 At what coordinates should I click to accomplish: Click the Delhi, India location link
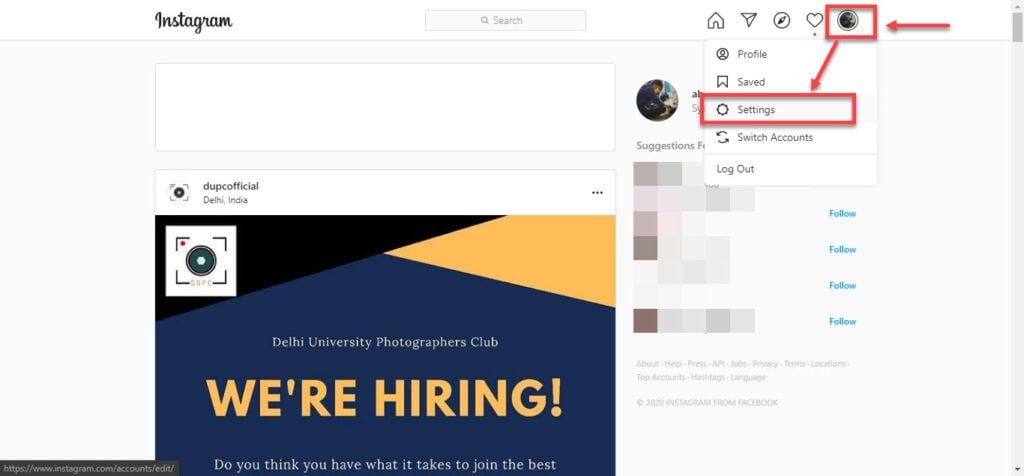pos(225,200)
